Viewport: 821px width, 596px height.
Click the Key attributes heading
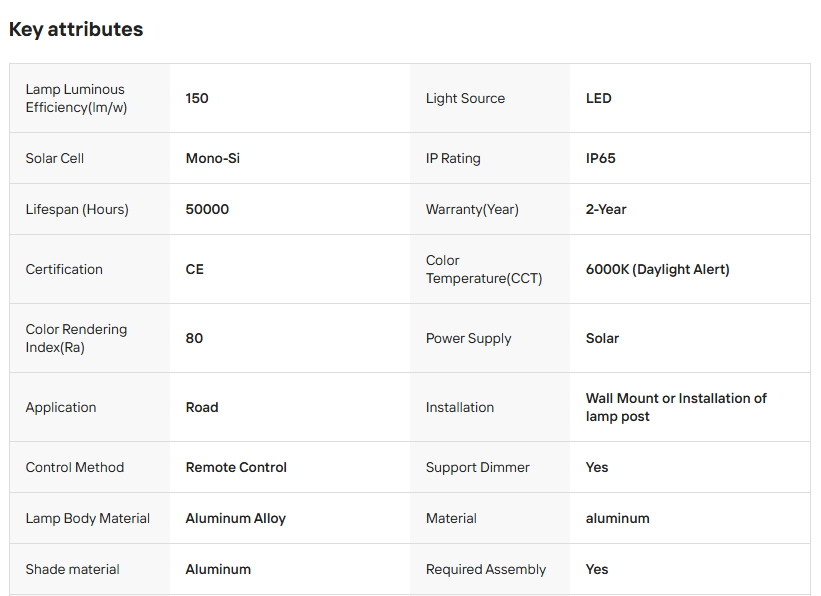pyautogui.click(x=76, y=30)
